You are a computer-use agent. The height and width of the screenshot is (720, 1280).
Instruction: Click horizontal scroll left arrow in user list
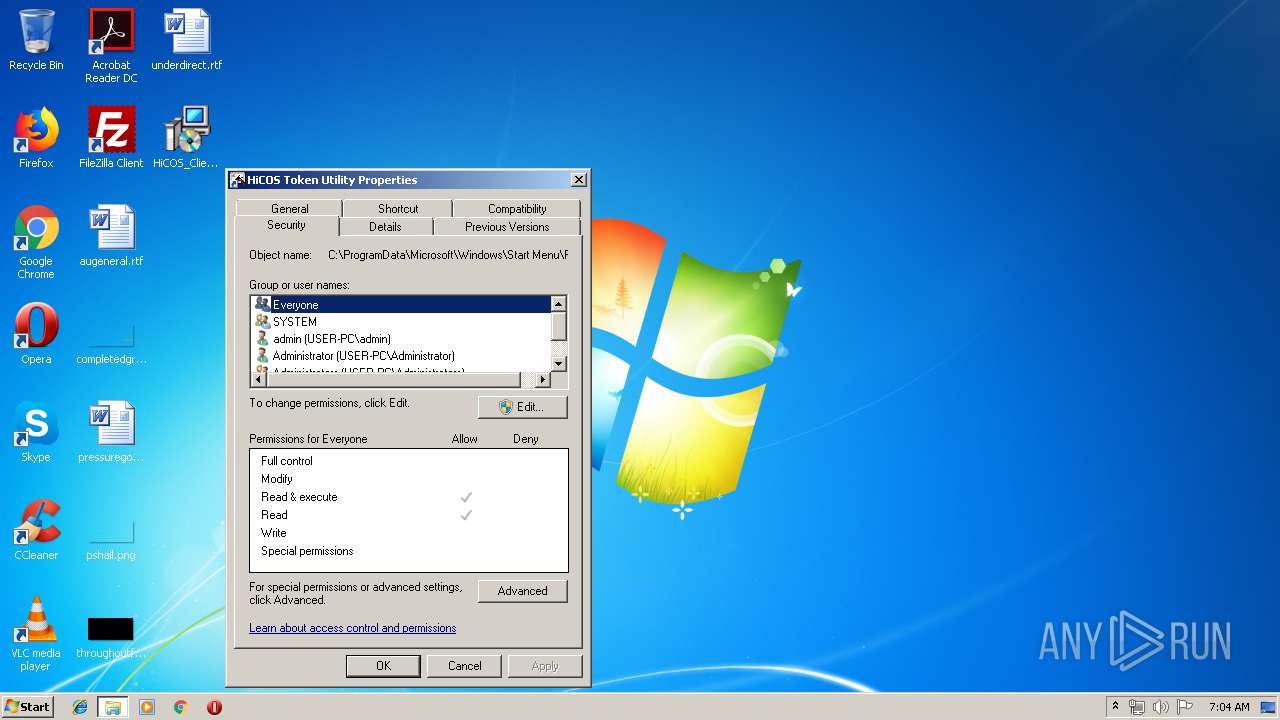(259, 380)
